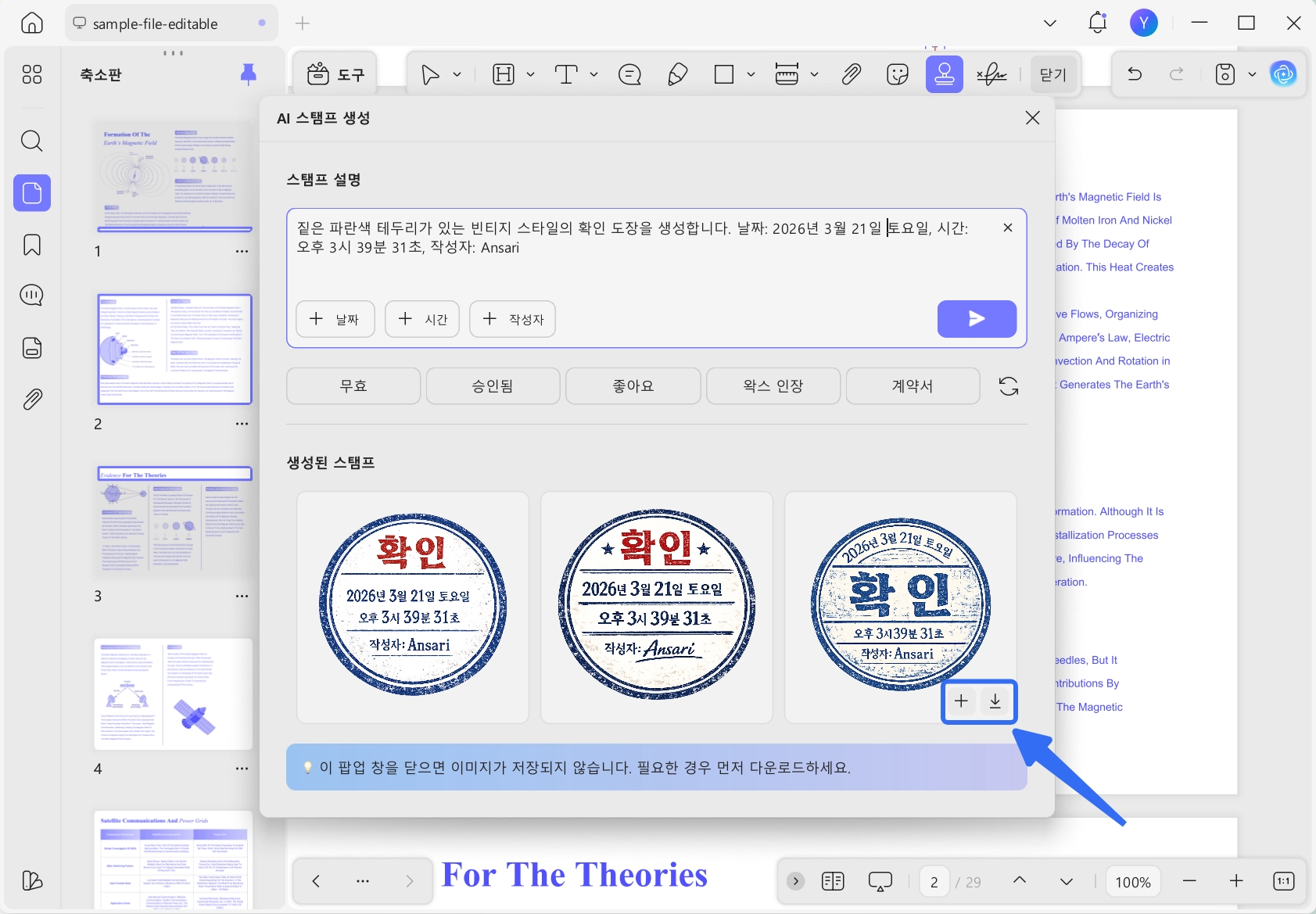Select the pencil drawing tool
1316x914 pixels.
(678, 74)
